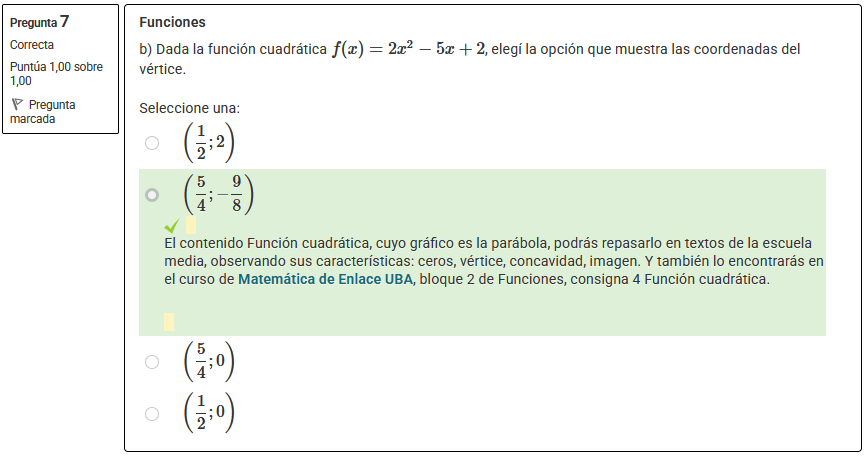868x457 pixels.
Task: Click the Funciones heading
Action: tap(172, 22)
